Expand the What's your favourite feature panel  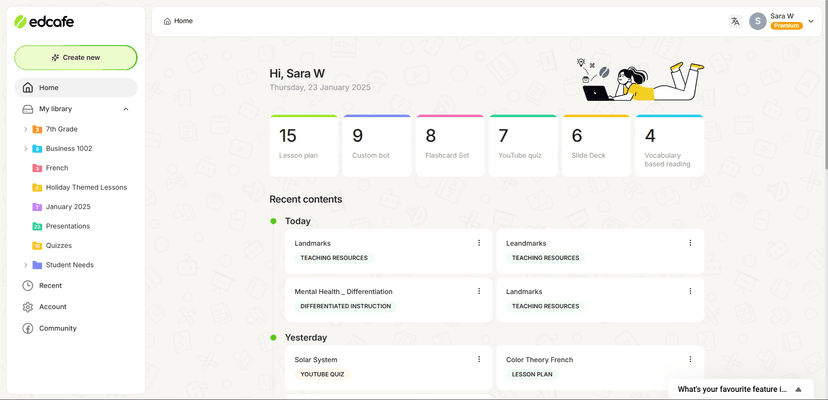[x=798, y=389]
